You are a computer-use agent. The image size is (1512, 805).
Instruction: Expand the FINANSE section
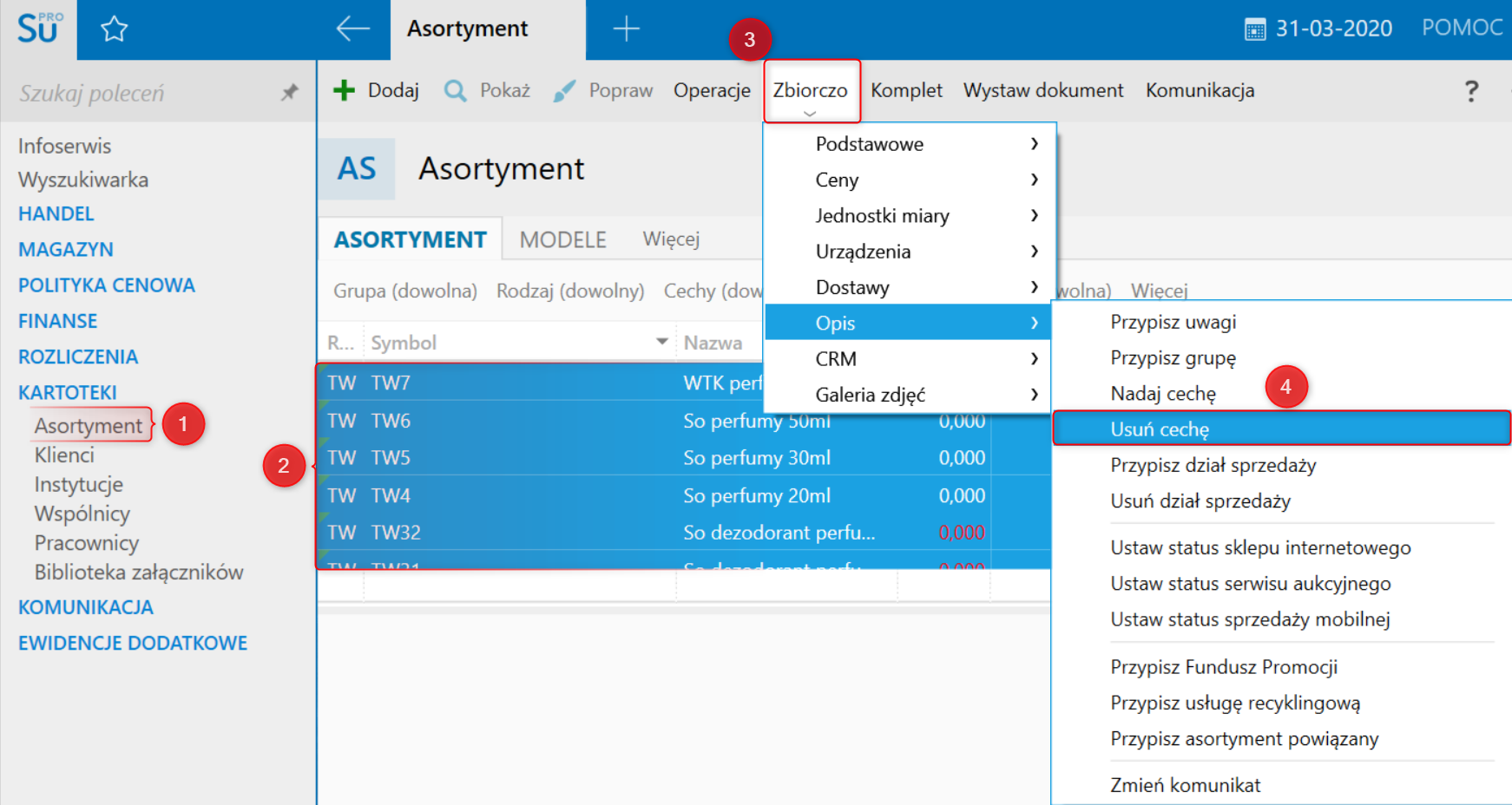click(58, 321)
